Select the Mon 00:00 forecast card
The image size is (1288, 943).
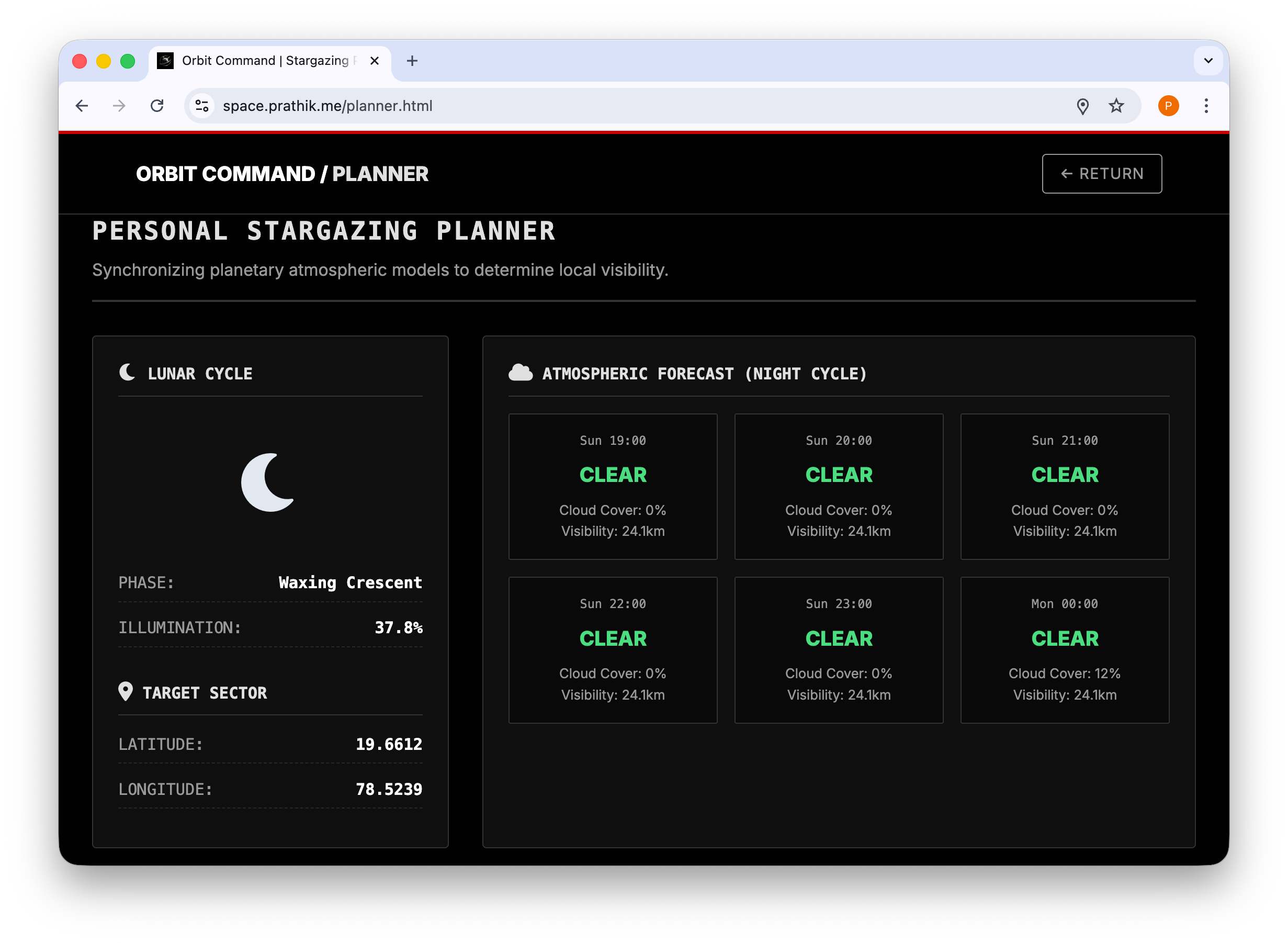coord(1064,649)
